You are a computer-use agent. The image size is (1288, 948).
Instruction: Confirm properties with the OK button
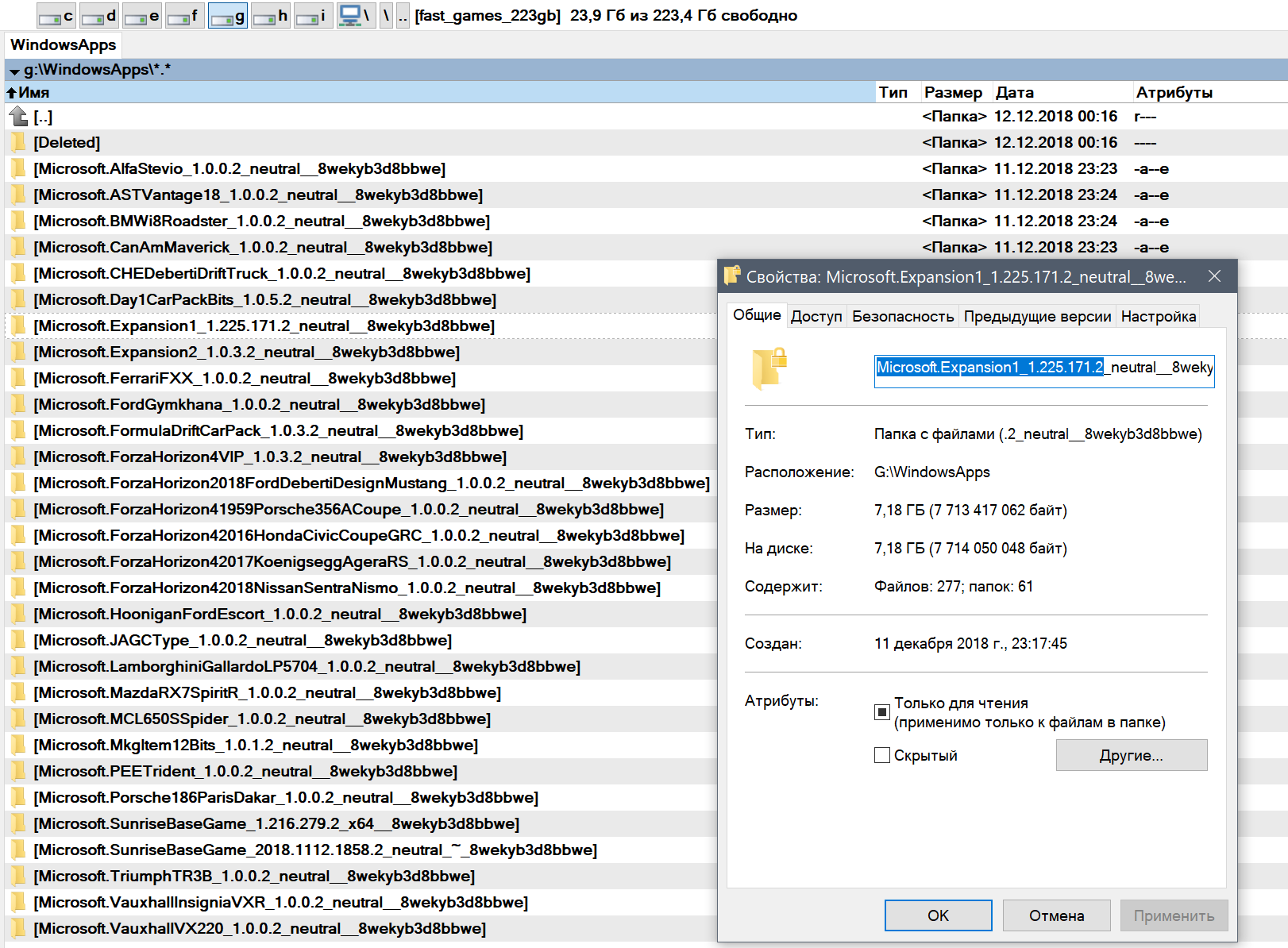[939, 915]
